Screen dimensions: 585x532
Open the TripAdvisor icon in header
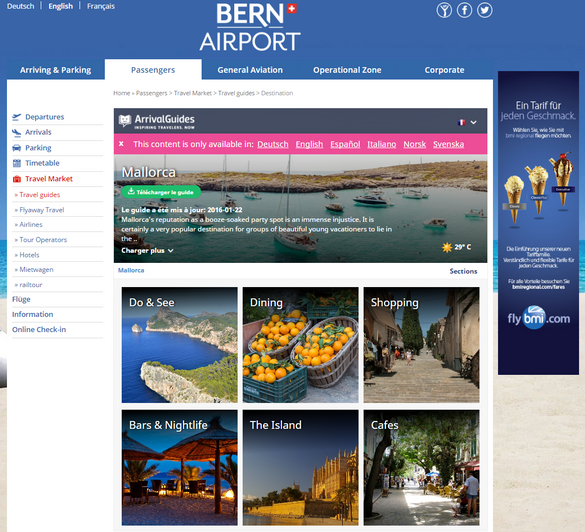coord(444,10)
